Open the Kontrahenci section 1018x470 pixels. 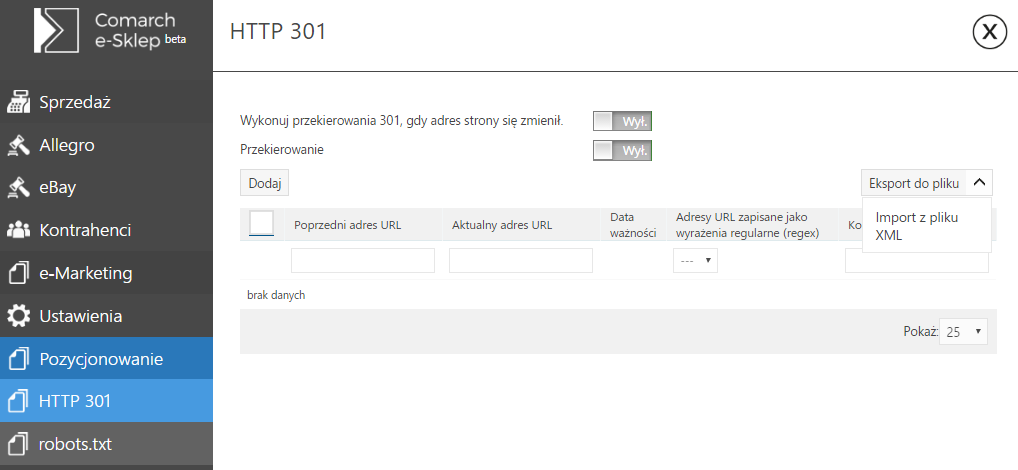click(106, 230)
